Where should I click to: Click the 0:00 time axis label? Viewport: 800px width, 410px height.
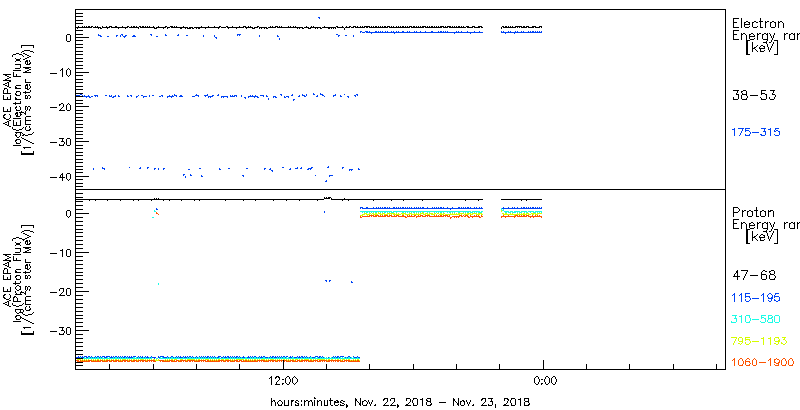pos(543,380)
